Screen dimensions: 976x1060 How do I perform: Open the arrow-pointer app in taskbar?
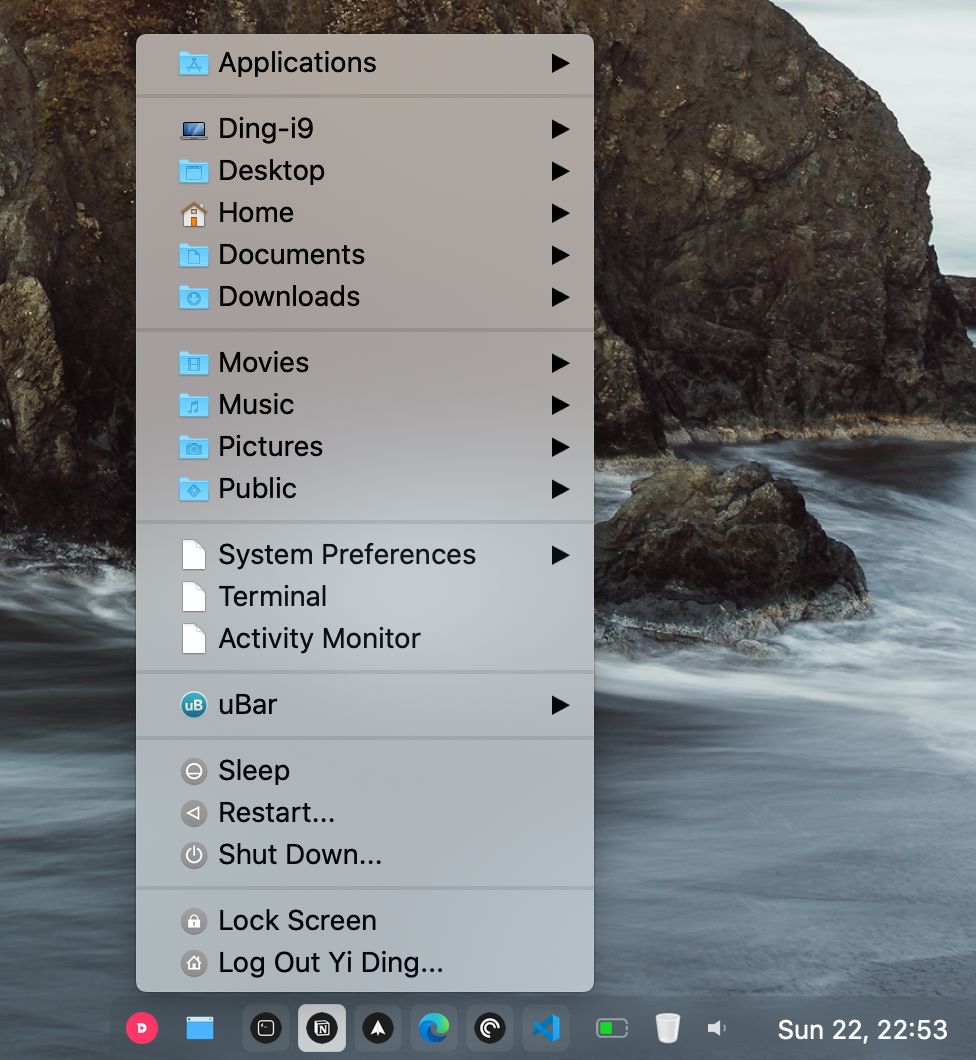(378, 1028)
